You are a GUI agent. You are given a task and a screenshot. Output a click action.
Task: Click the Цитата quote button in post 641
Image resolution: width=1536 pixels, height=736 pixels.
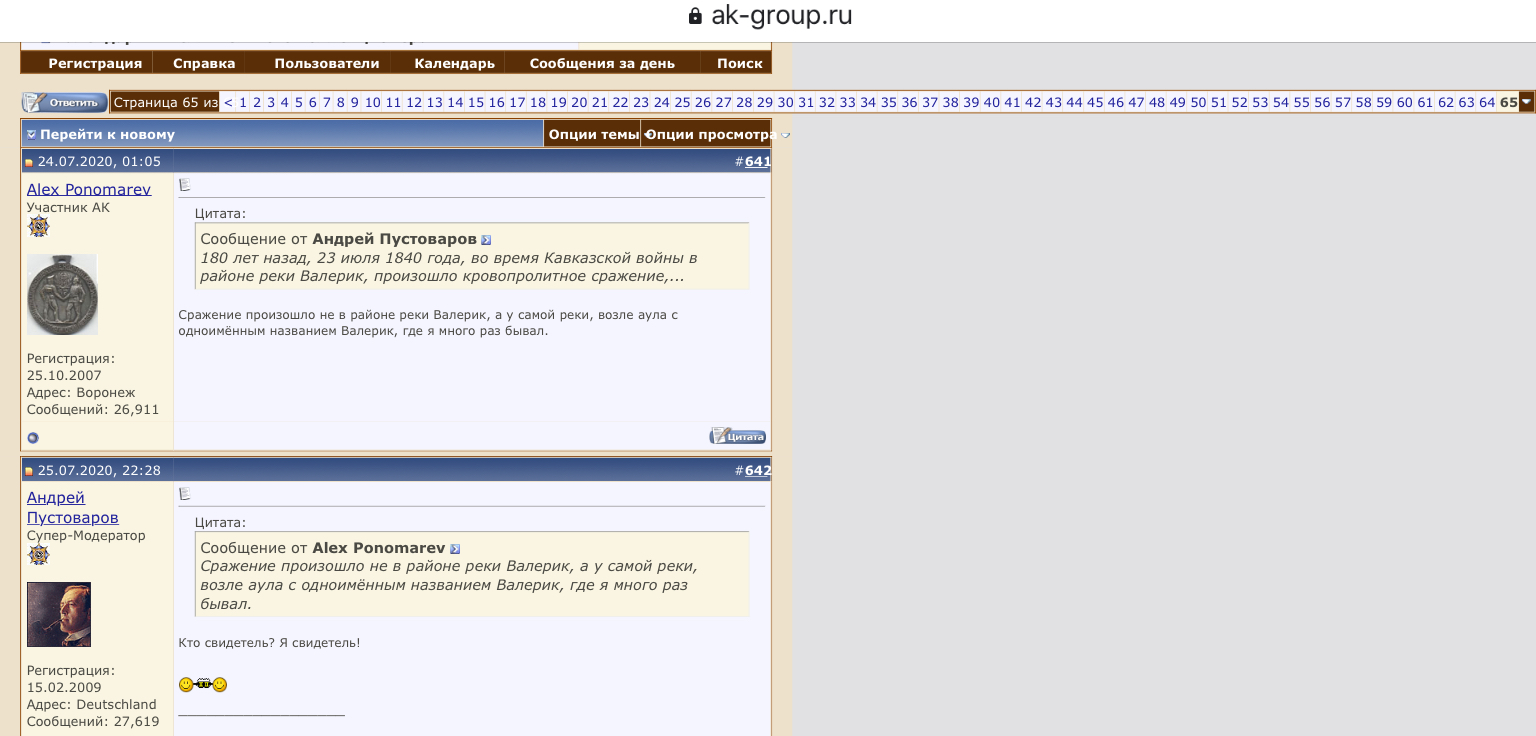click(x=737, y=436)
